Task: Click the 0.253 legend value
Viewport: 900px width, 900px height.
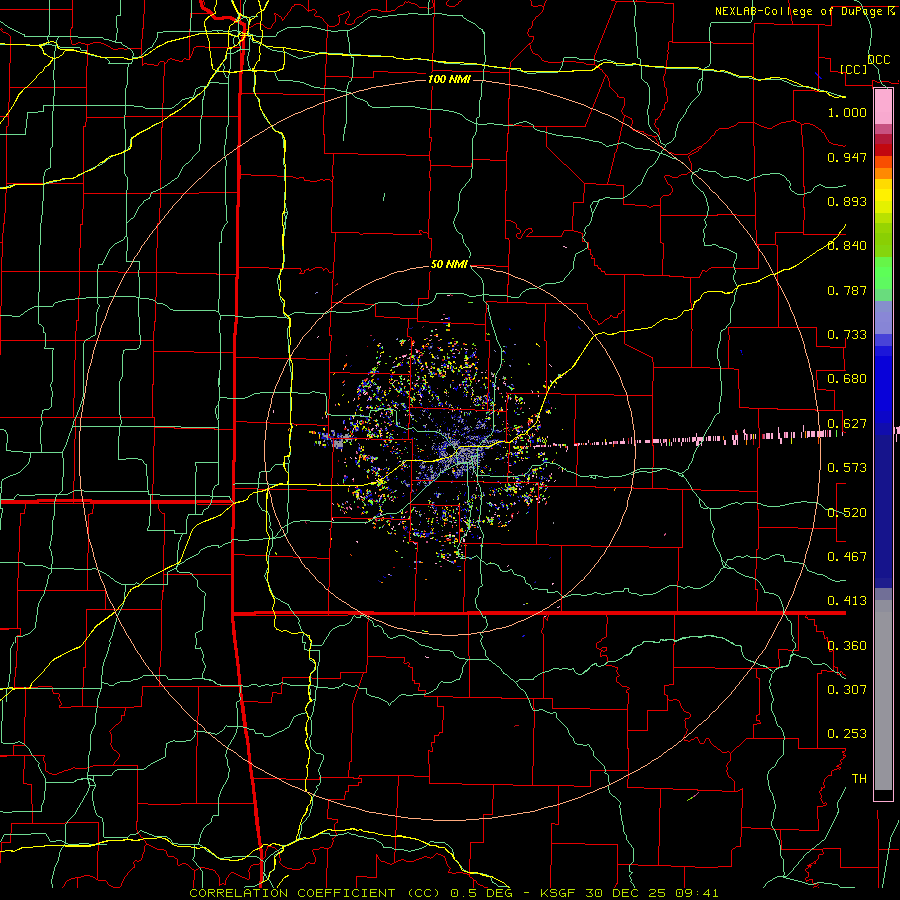Action: click(847, 734)
